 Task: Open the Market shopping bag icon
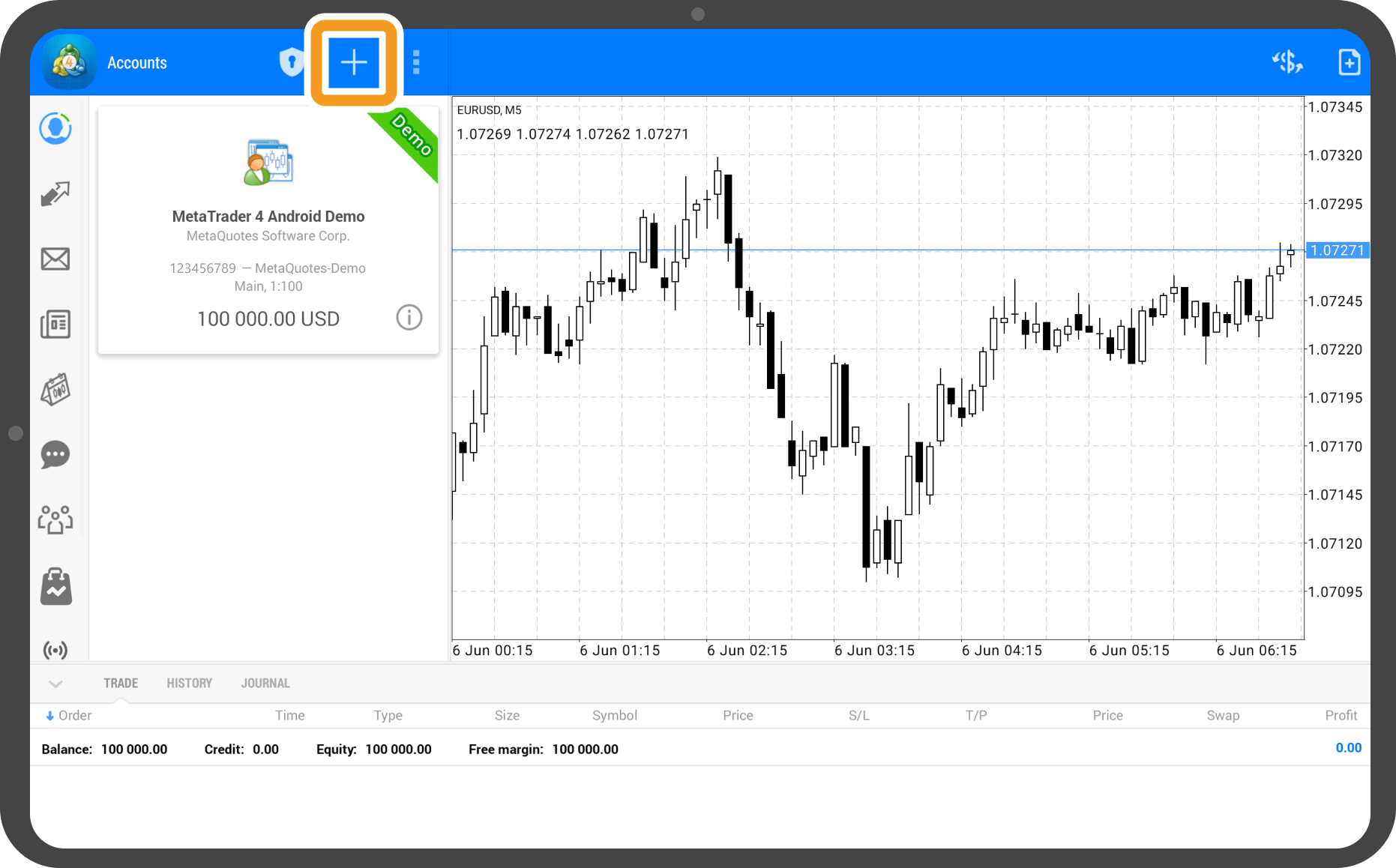point(55,586)
